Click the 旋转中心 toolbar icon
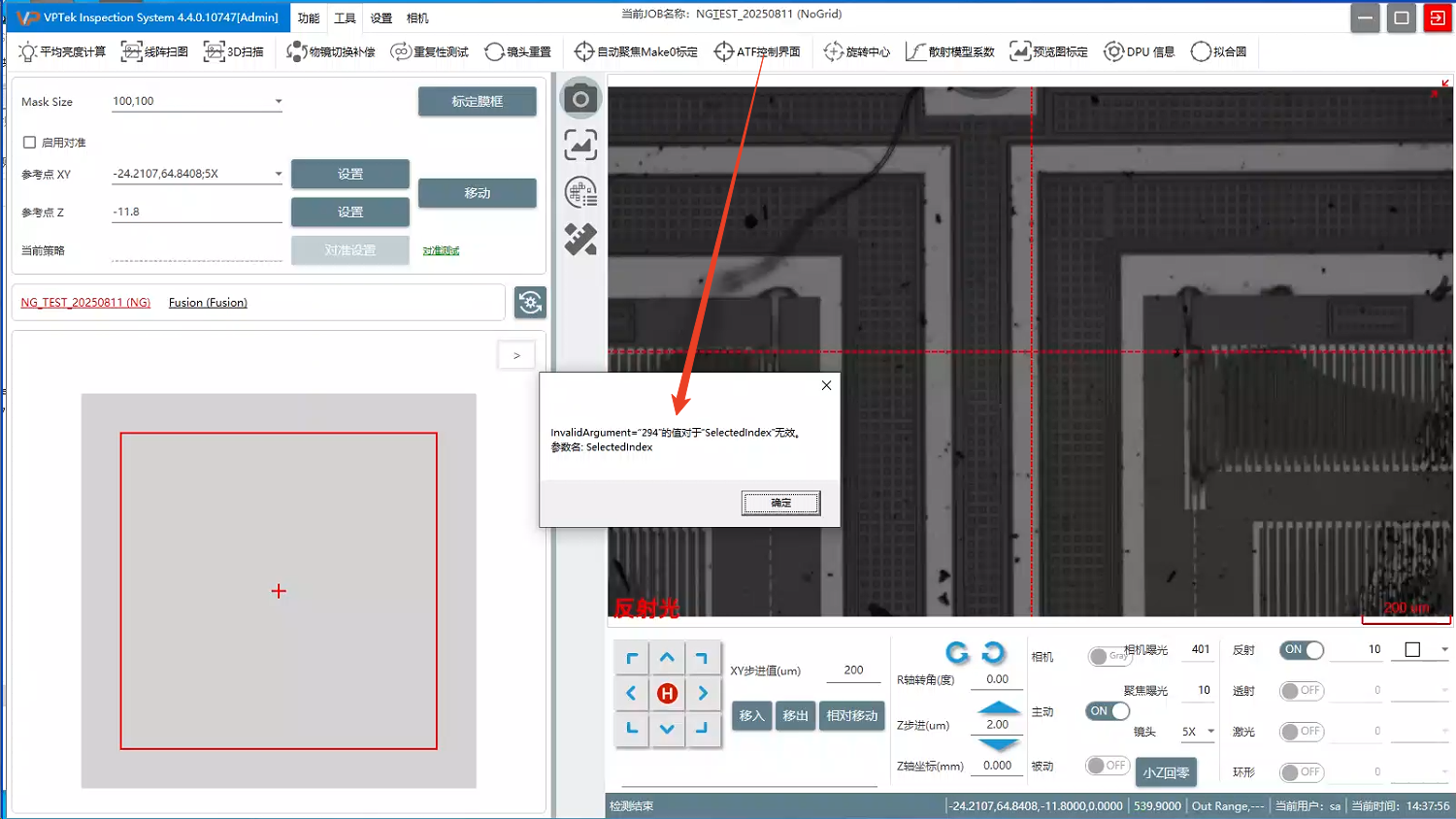 click(856, 51)
